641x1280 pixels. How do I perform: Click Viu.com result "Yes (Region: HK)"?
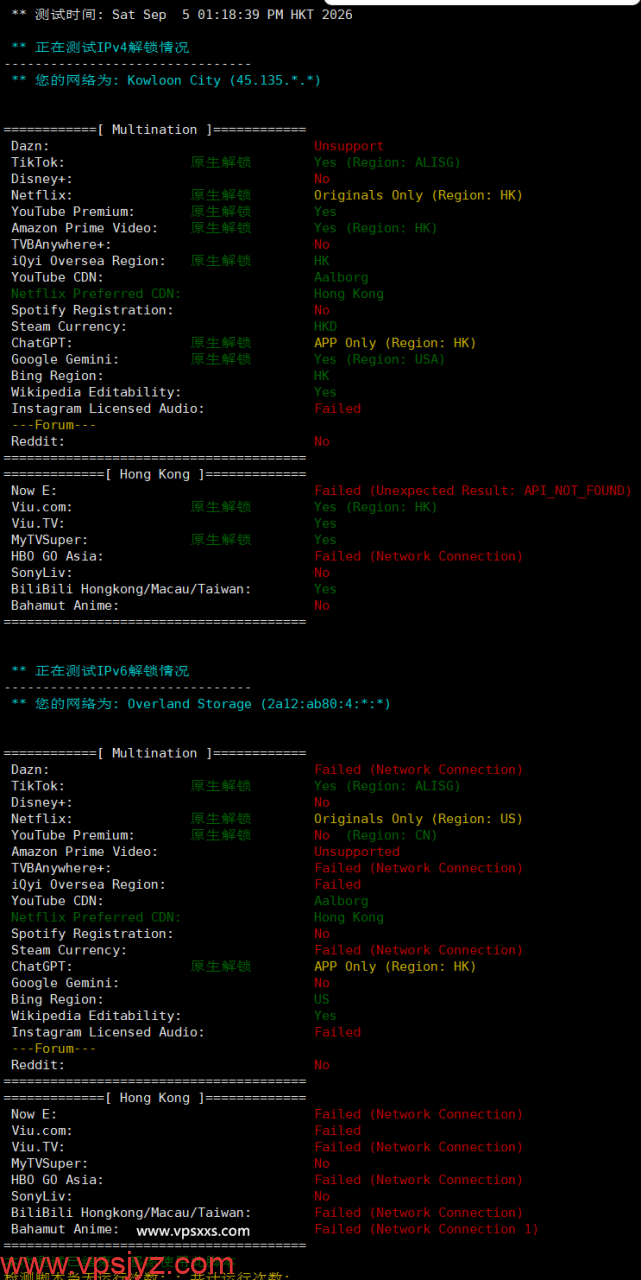(376, 507)
